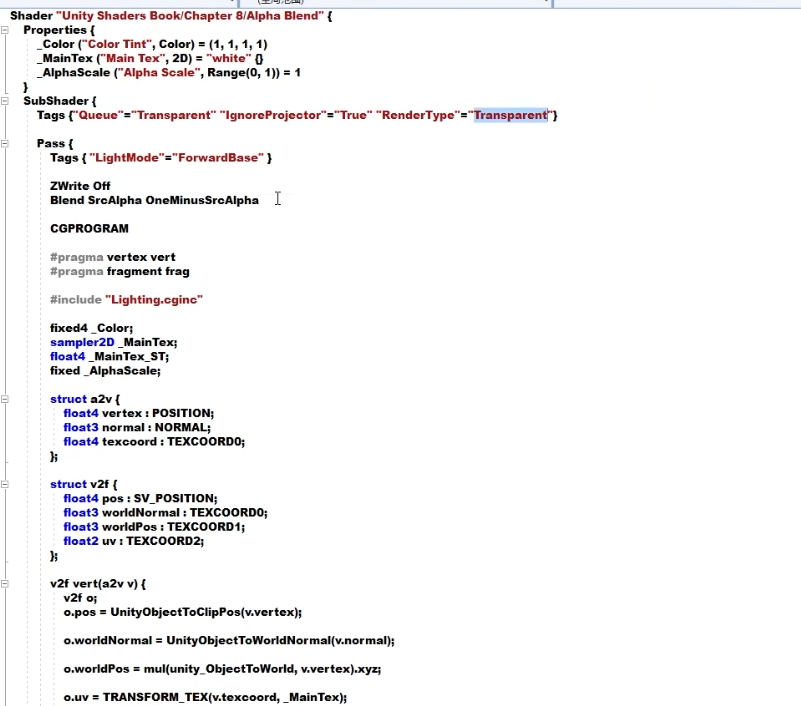Collapse the Pass block fold marker
801x706 pixels.
coord(5,144)
